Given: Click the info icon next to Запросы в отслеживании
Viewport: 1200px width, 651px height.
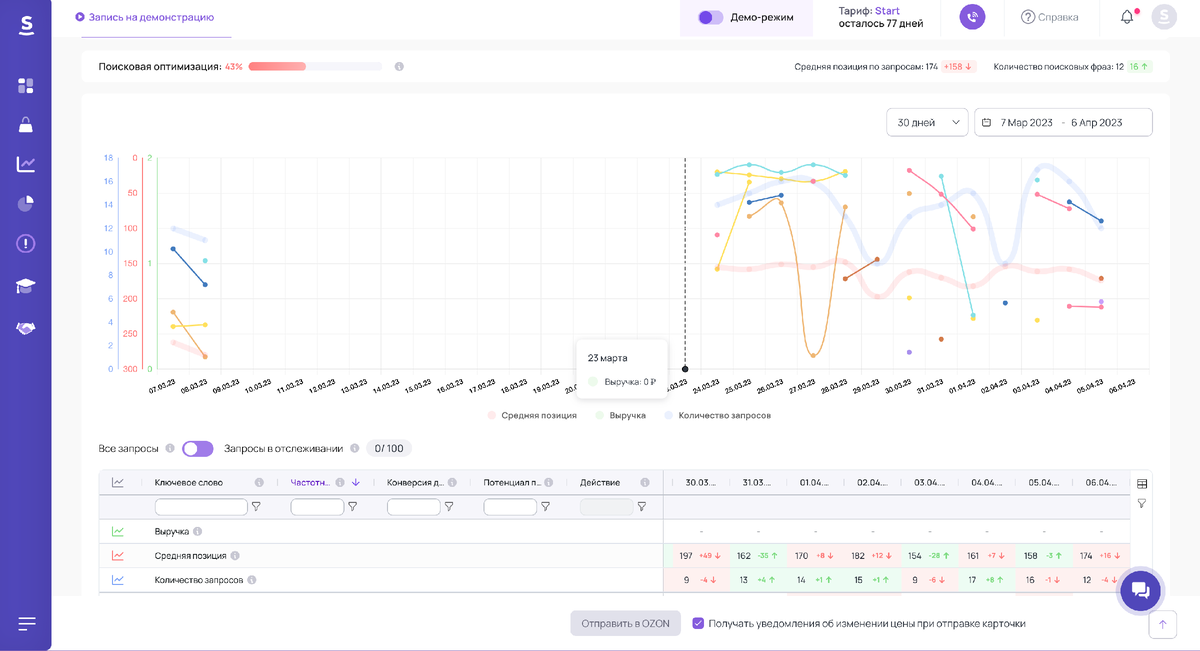Looking at the screenshot, I should [354, 449].
